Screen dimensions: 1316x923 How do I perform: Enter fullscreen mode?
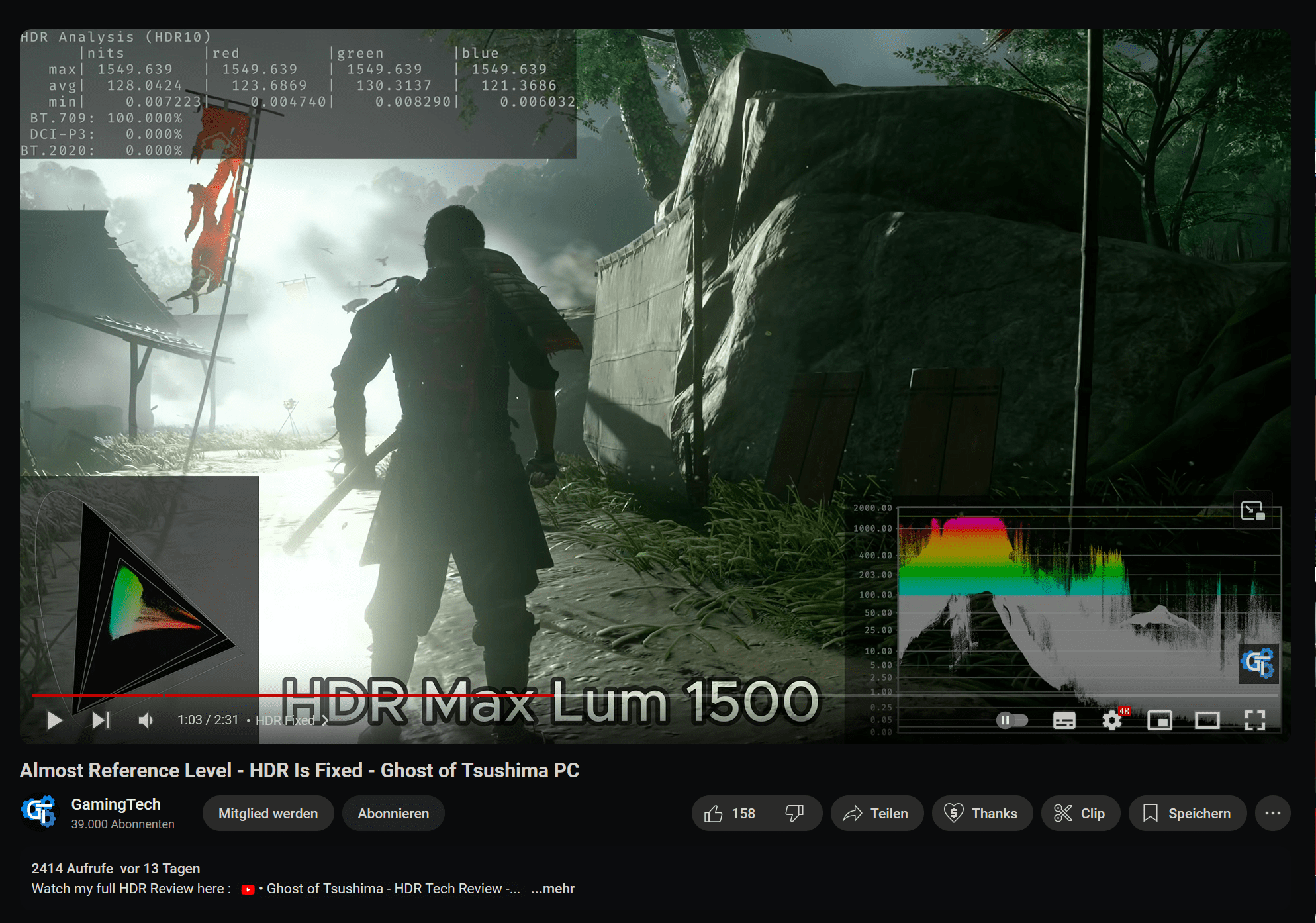coord(1254,720)
